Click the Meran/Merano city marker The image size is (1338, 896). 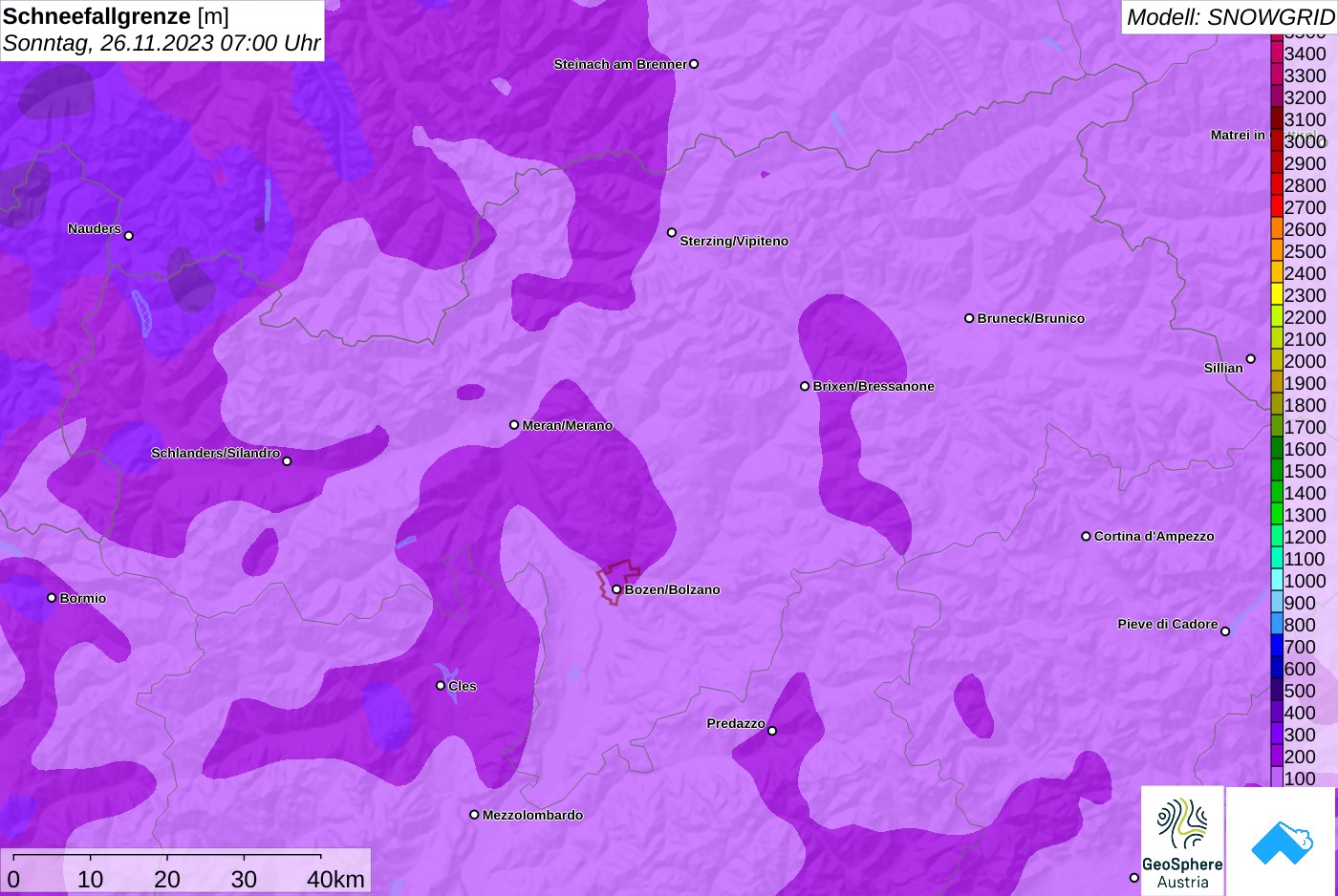[514, 425]
